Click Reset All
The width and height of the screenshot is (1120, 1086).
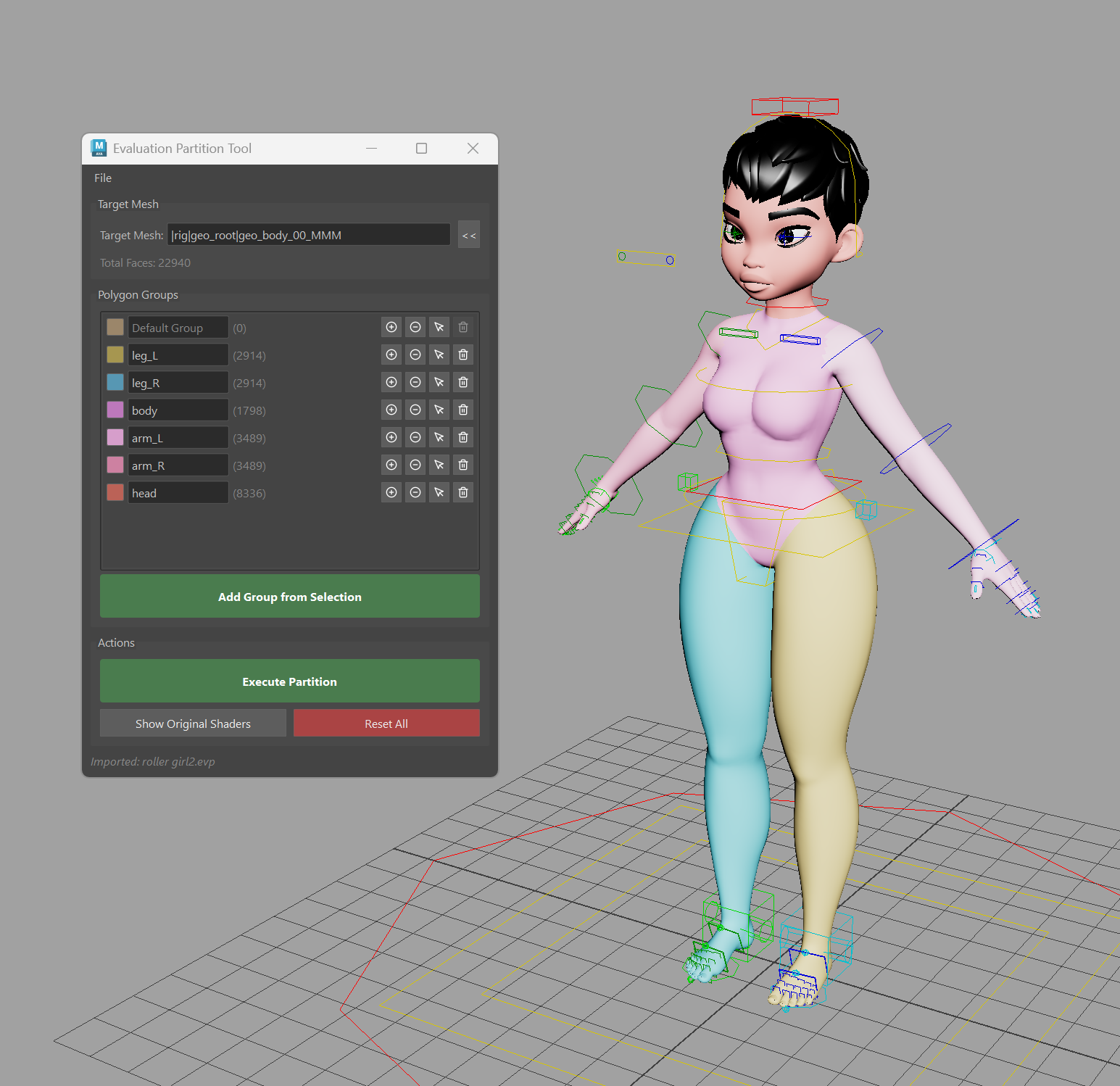point(386,723)
